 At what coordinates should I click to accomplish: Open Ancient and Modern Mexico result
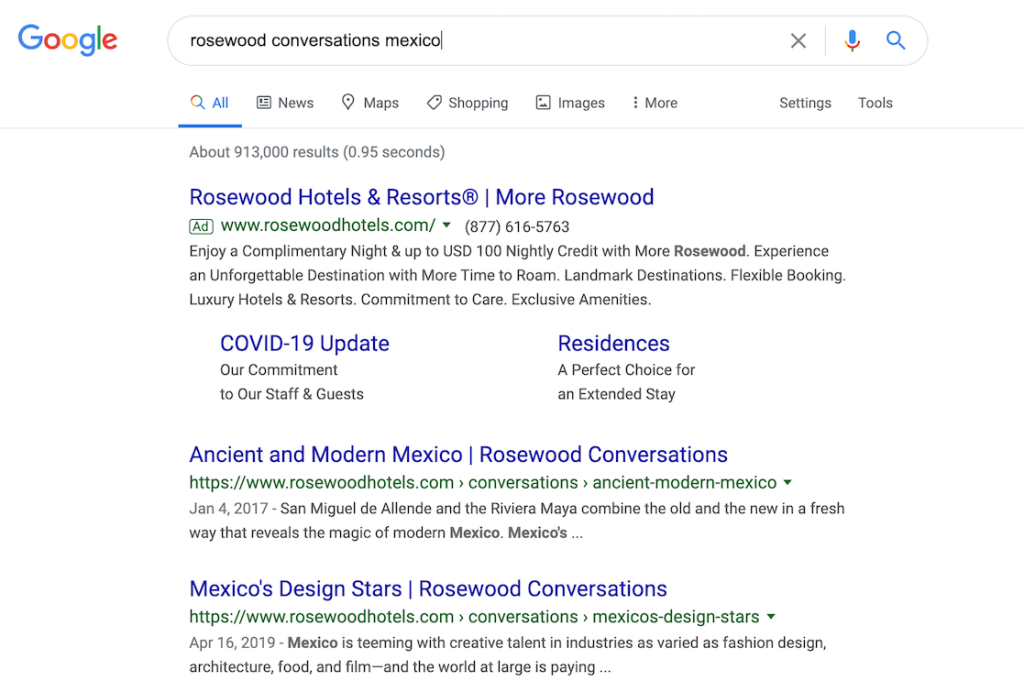pos(458,455)
